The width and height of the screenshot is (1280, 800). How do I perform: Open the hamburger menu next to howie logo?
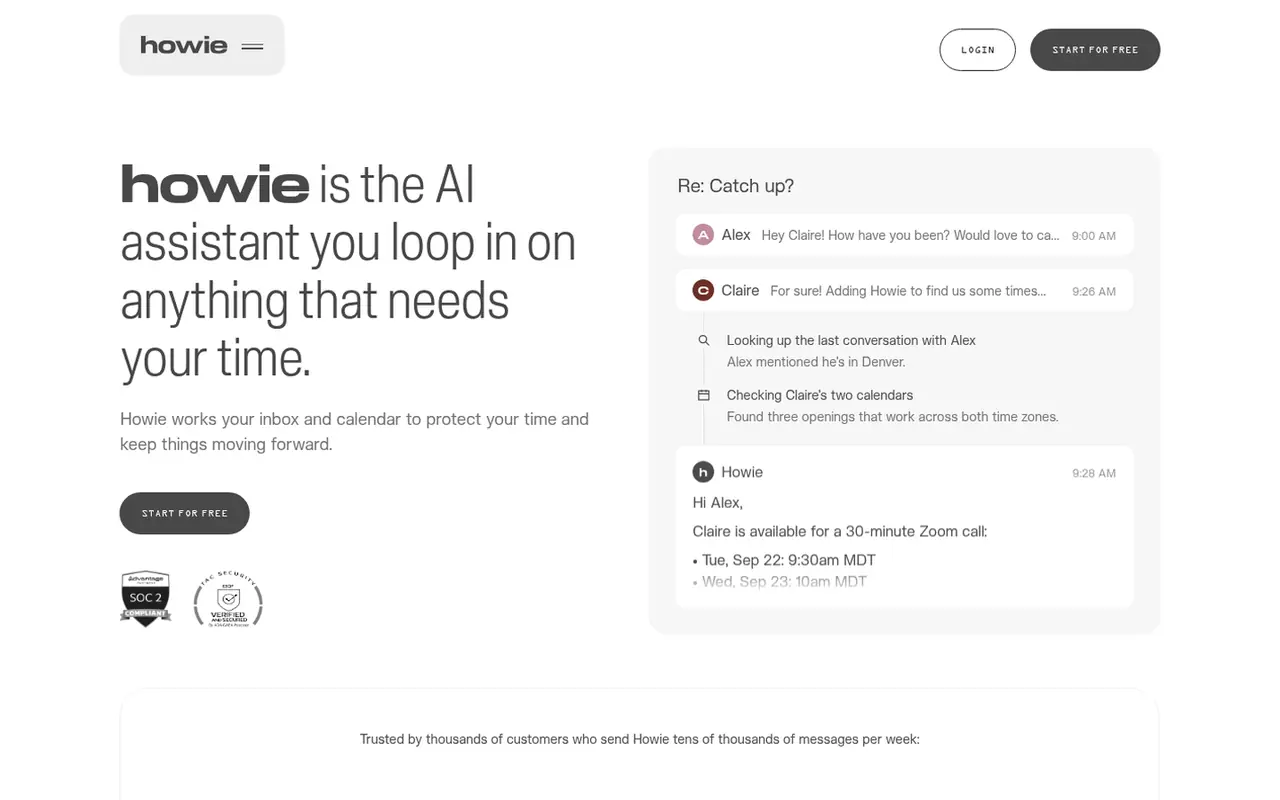[x=252, y=46]
